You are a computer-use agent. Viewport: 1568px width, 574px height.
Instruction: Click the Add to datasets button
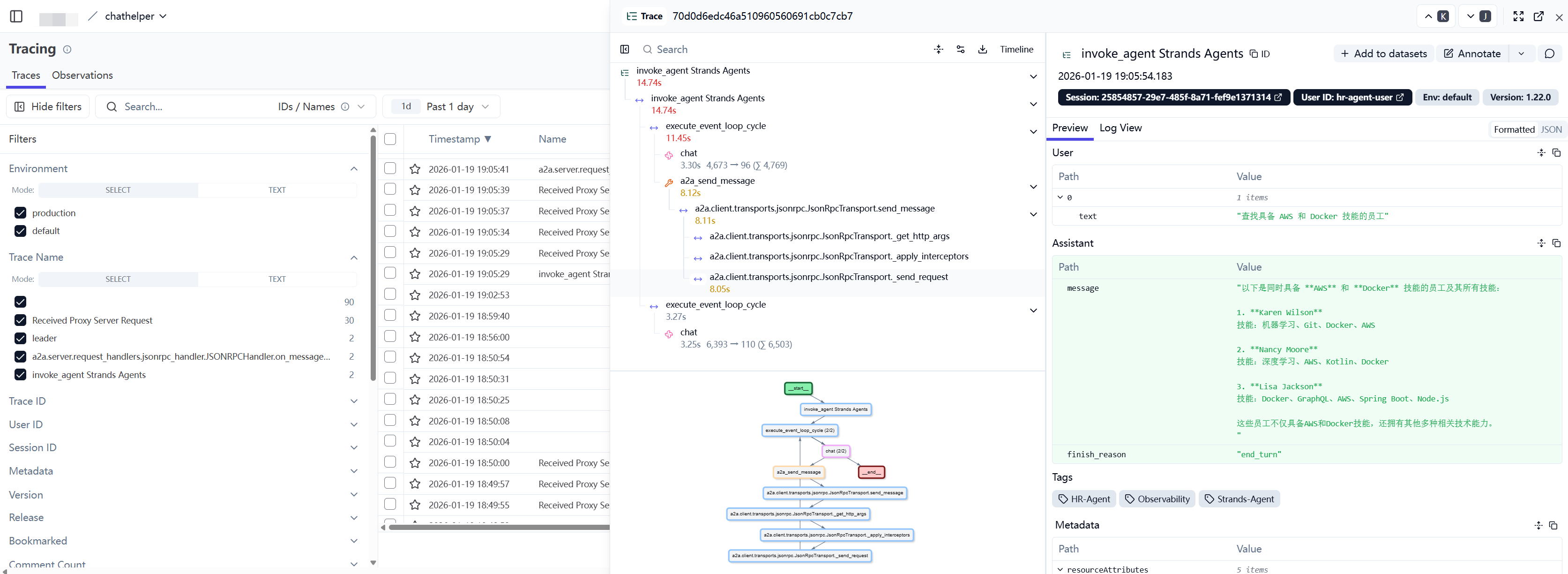tap(1383, 53)
